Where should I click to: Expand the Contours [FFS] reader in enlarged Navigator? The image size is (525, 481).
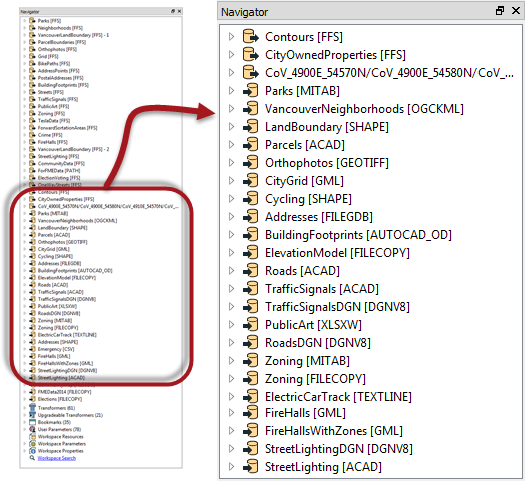pos(231,36)
